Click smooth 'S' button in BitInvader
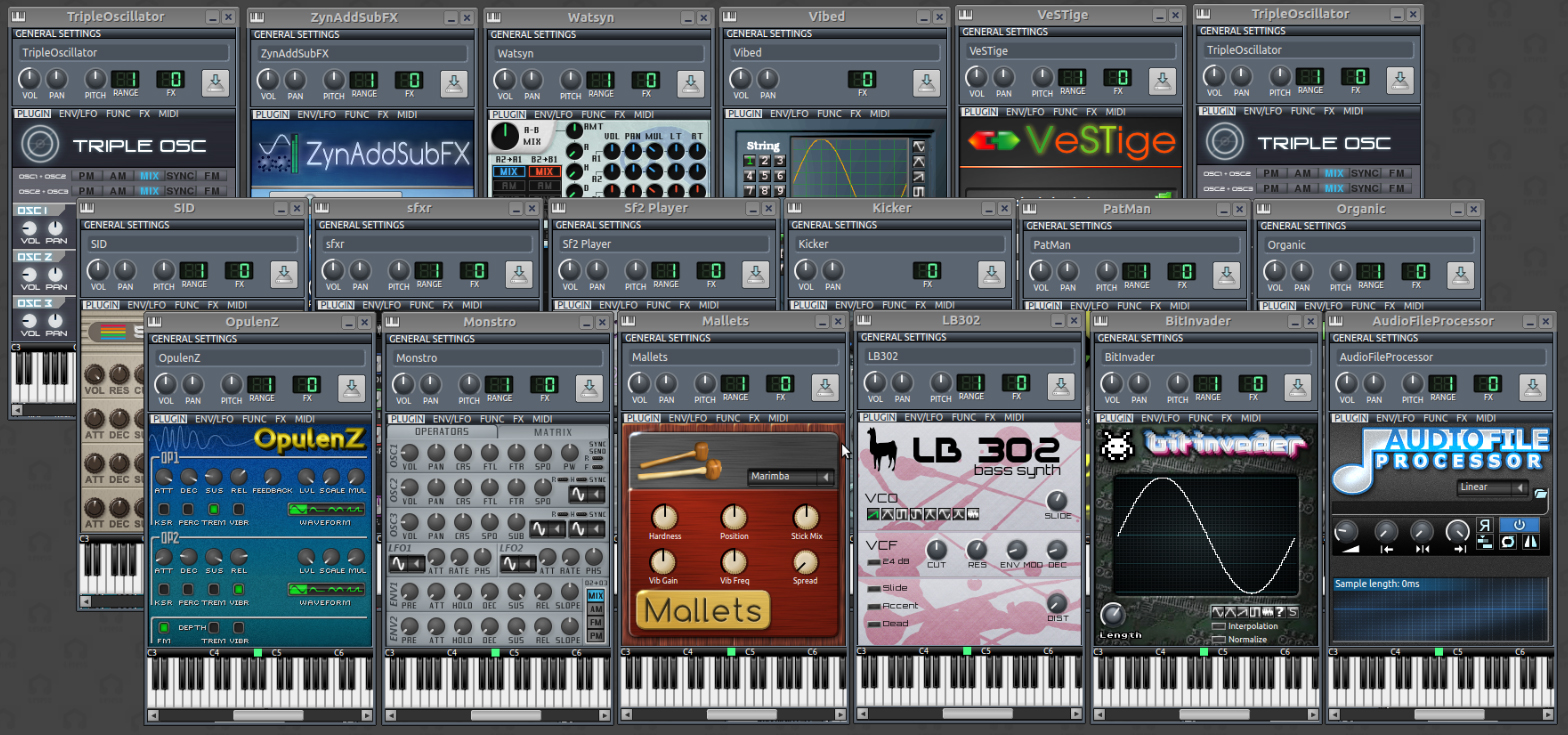 coord(1293,612)
